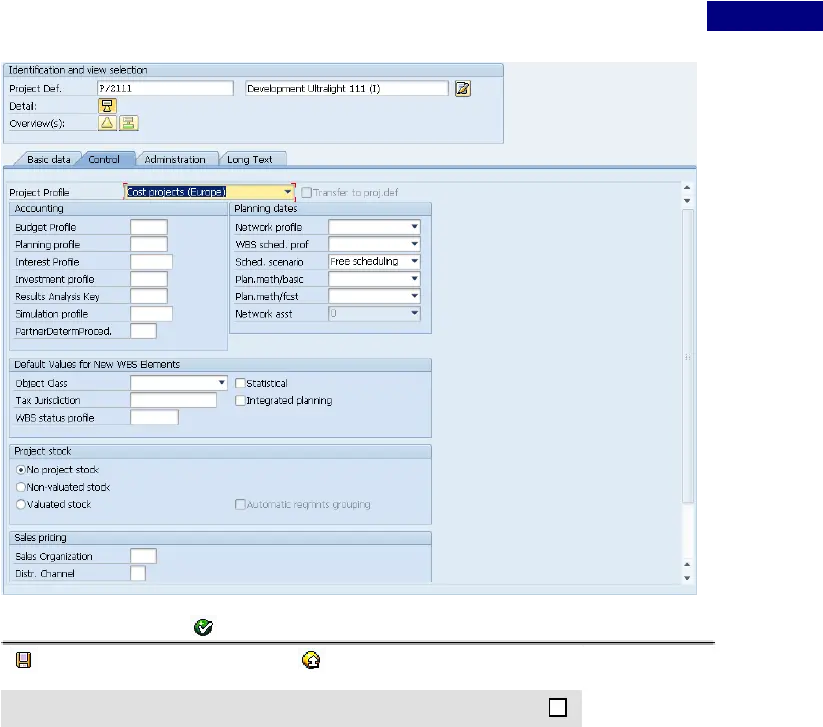
Task: Select the yellow Back arrow icon
Action: [311, 661]
